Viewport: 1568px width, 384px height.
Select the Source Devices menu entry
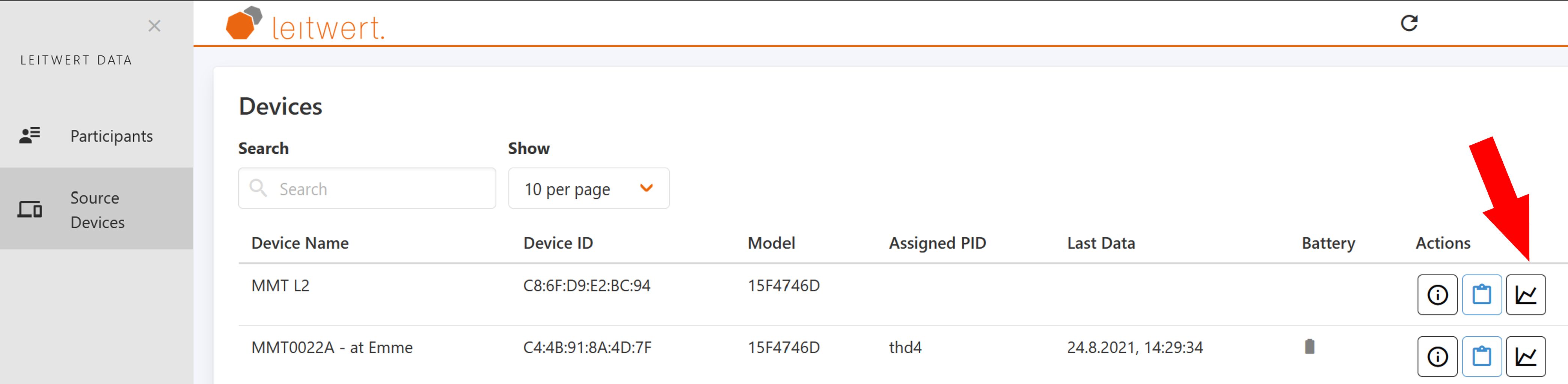pos(97,209)
